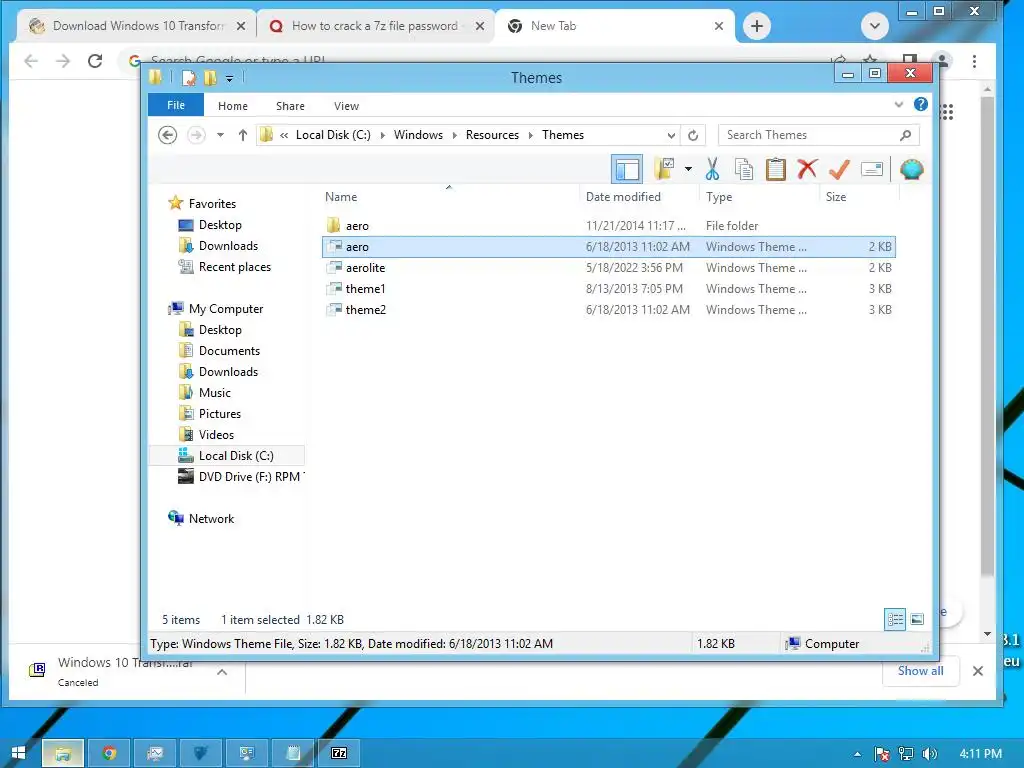Click the Copy toolbar icon
1024x768 pixels.
coord(744,169)
